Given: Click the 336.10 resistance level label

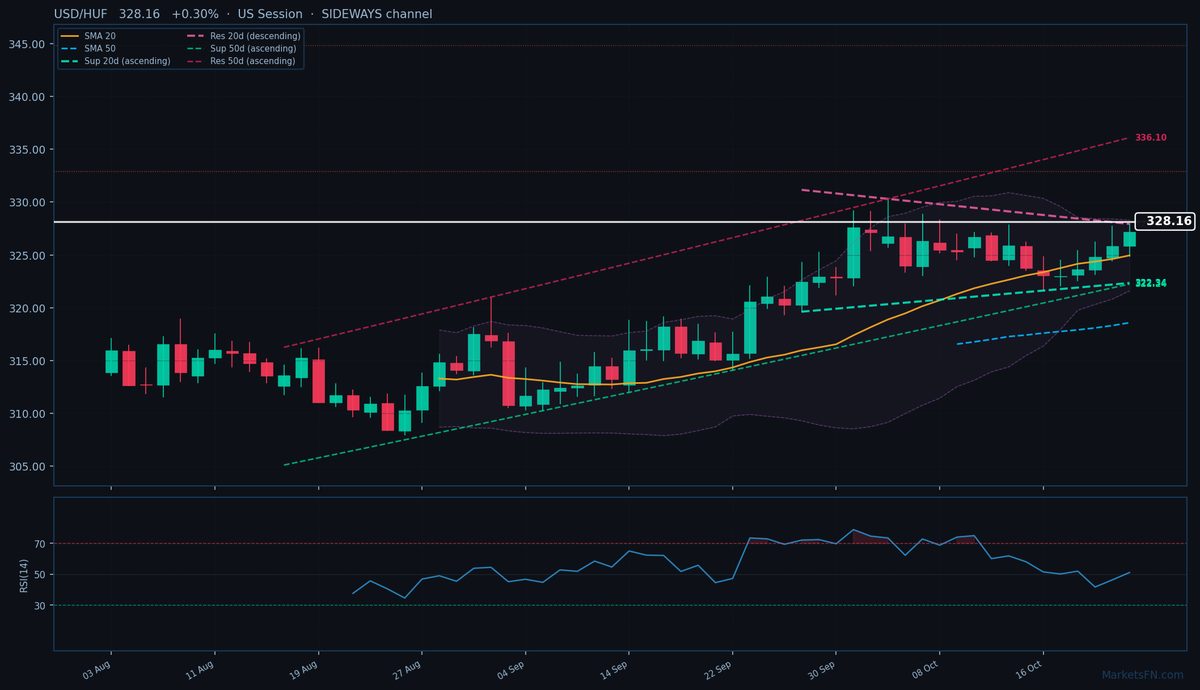Looking at the screenshot, I should click(1150, 137).
